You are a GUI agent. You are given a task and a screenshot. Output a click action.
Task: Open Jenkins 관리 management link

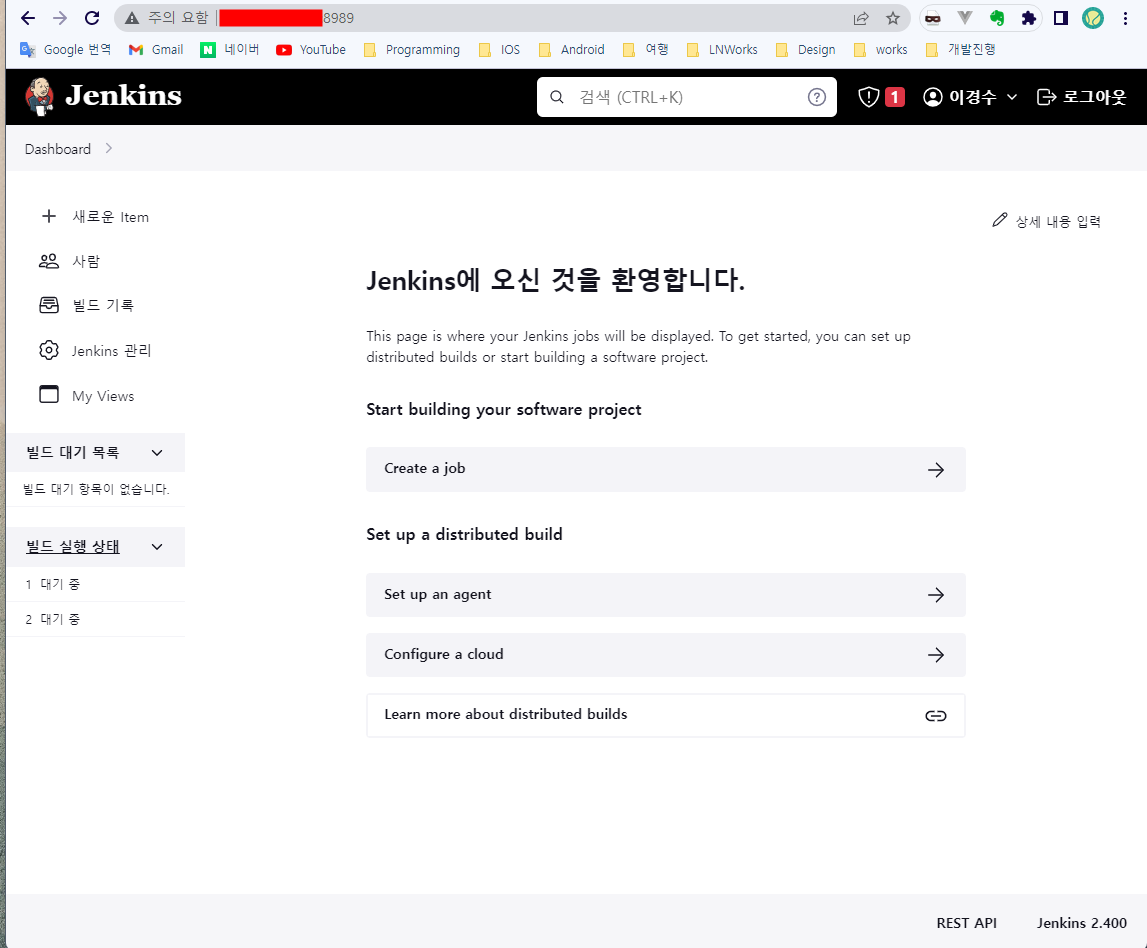pyautogui.click(x=95, y=350)
